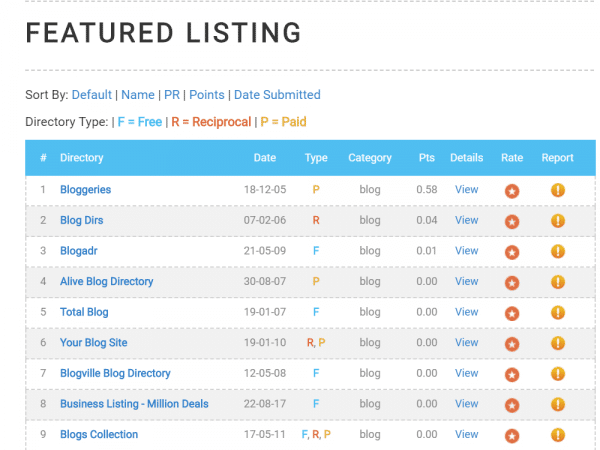
Task: Click the F, R, P type for Blogs Collection
Action: click(316, 435)
